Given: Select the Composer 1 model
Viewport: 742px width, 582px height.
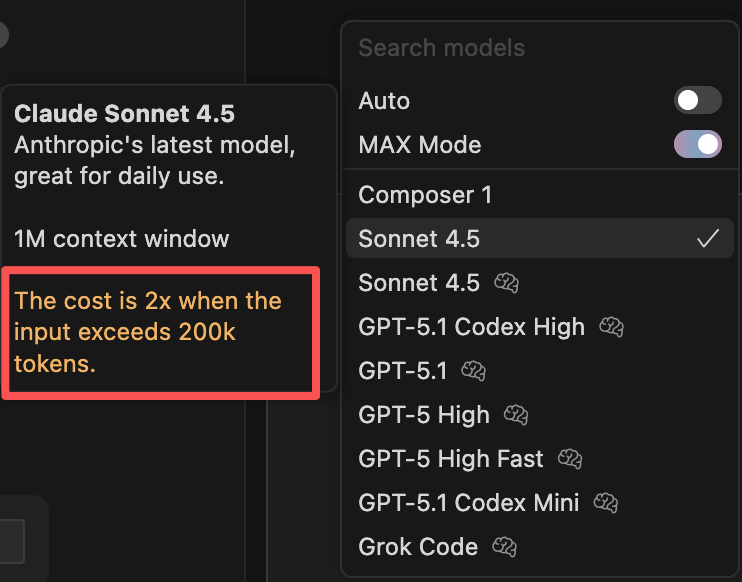Looking at the screenshot, I should point(425,195).
